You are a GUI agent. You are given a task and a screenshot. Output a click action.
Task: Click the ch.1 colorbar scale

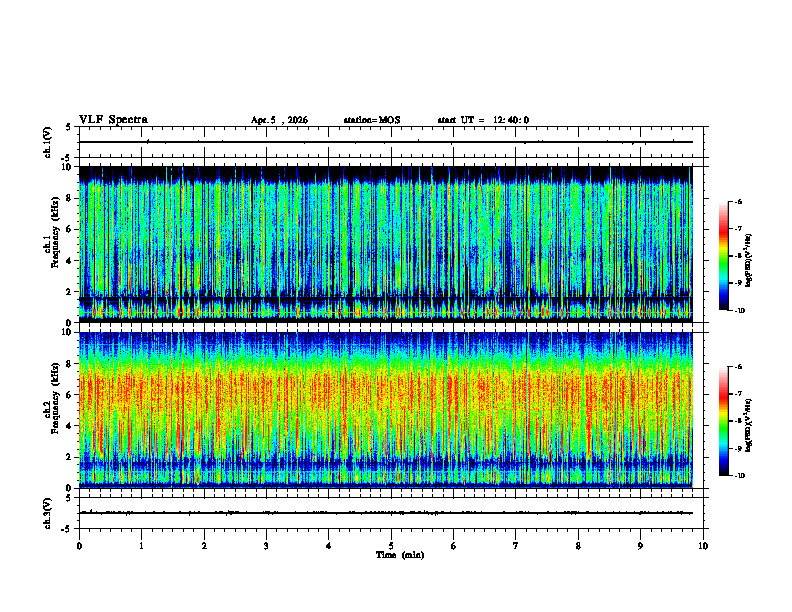[723, 256]
